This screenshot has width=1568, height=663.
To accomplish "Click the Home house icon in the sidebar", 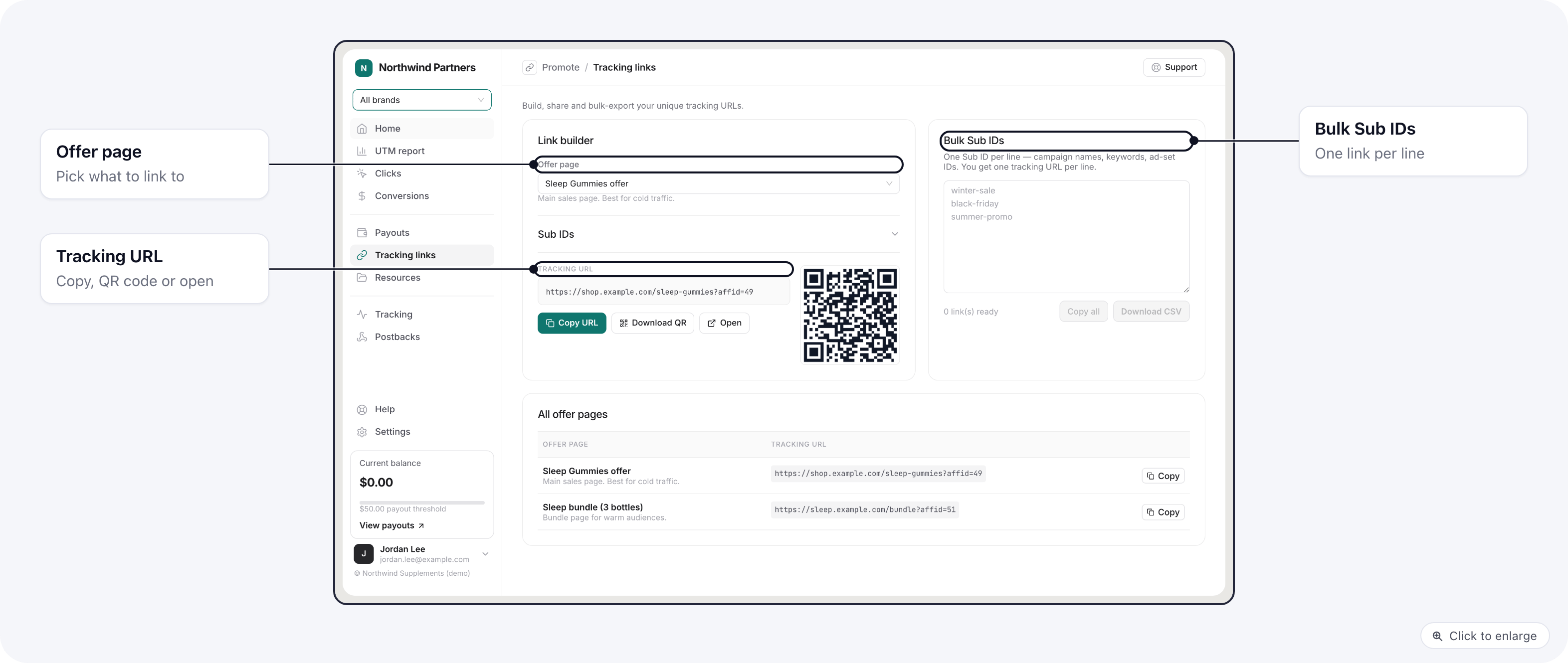I will click(362, 129).
